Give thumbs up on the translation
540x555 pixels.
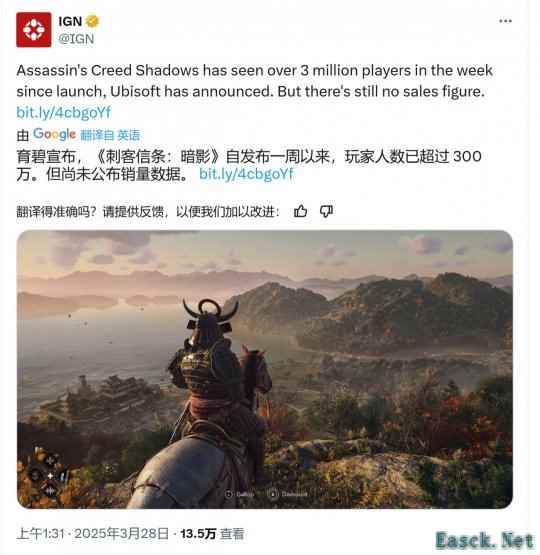[x=300, y=211]
